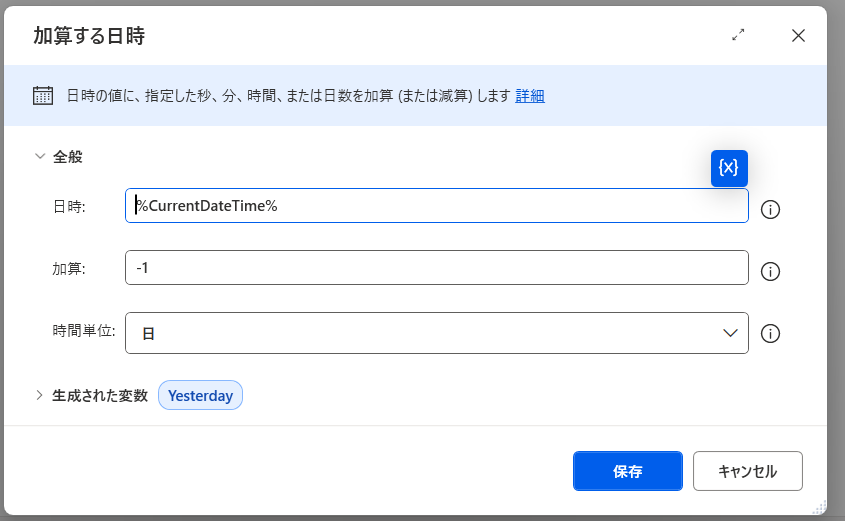Collapse the 全般 section
Viewport: 845px width, 521px height.
coord(40,156)
